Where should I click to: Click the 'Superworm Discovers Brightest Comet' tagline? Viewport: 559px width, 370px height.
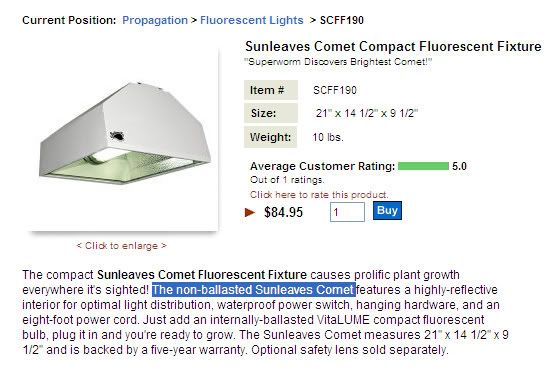338,62
